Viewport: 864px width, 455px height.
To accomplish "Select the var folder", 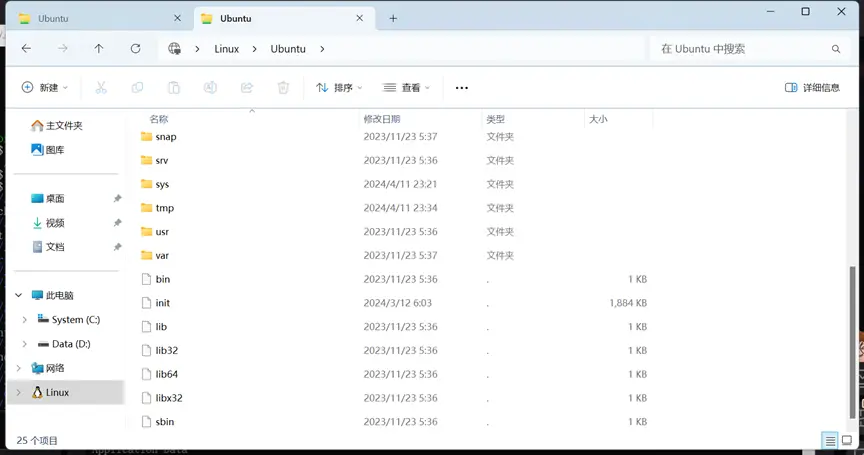I will (x=161, y=255).
